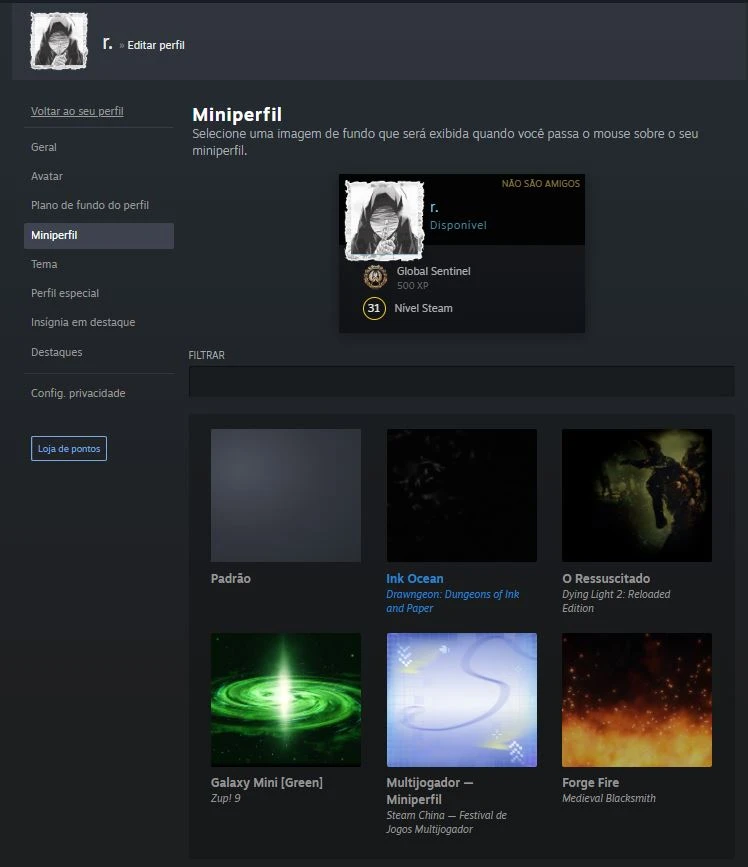Click the Global Sentinel badge icon

point(375,277)
